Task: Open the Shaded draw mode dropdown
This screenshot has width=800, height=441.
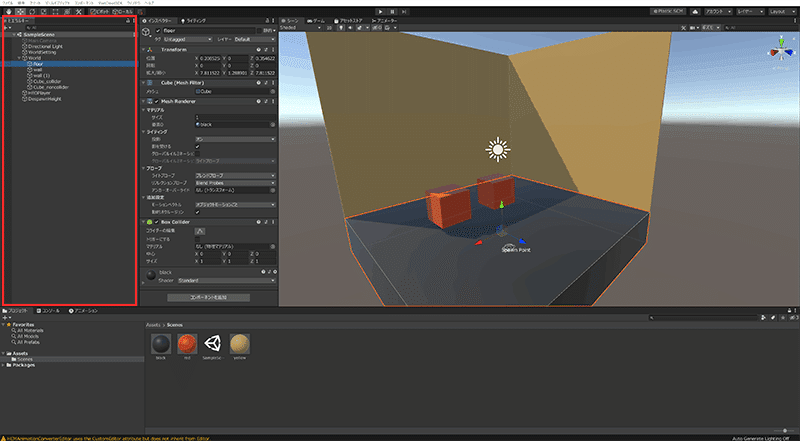Action: pos(301,28)
